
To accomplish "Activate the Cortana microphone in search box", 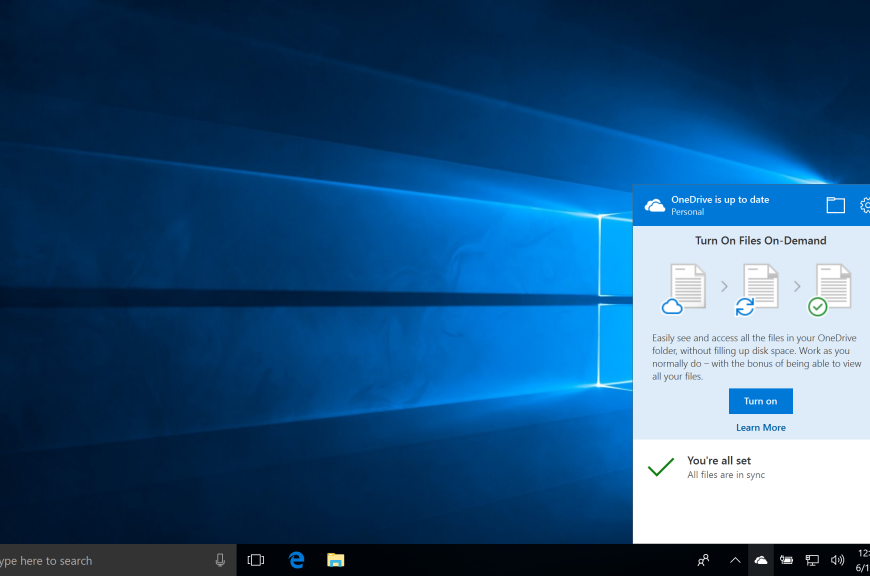I will [220, 560].
